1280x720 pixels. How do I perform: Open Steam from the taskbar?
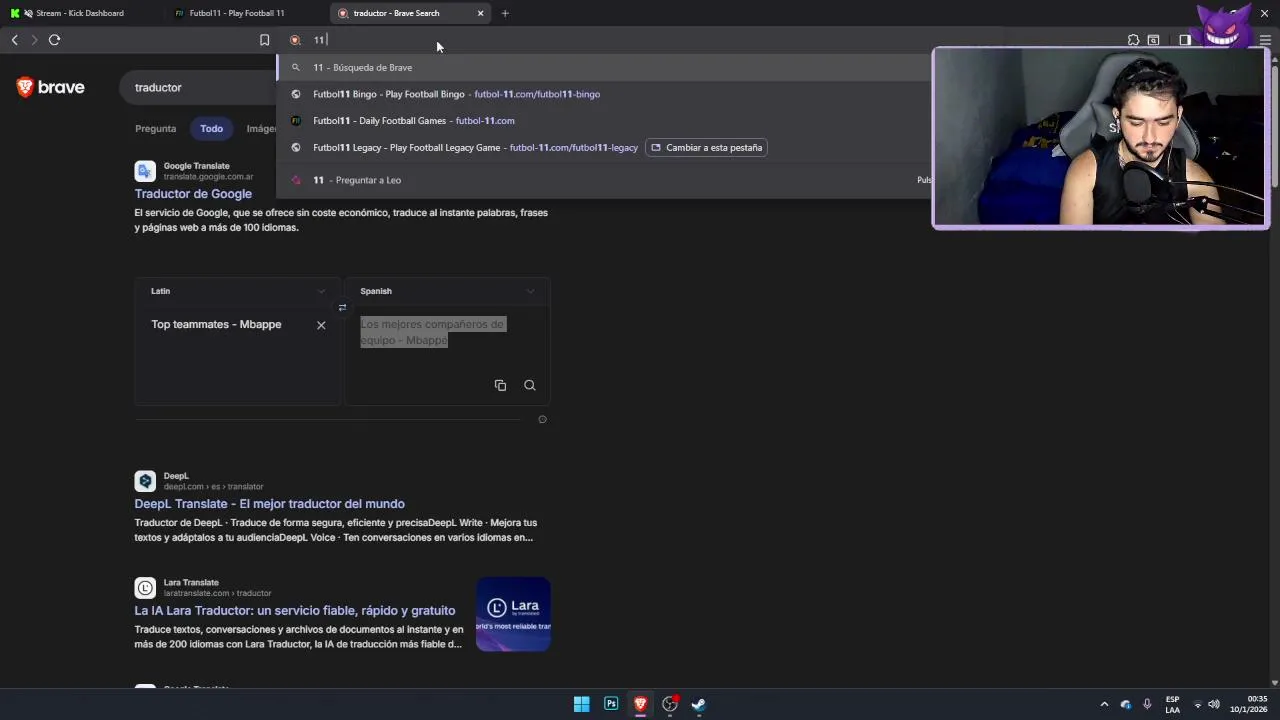click(x=699, y=704)
